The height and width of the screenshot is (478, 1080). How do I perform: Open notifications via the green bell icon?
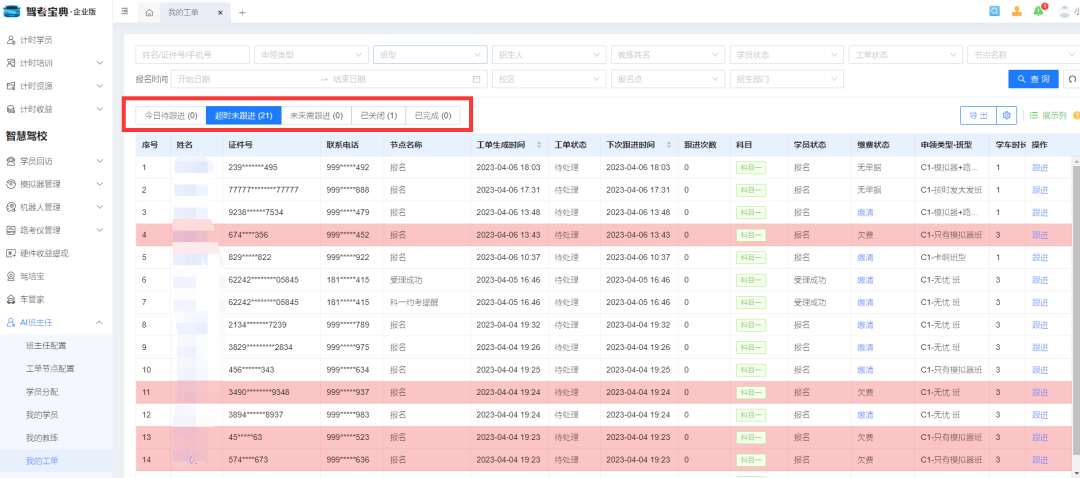tap(1038, 12)
